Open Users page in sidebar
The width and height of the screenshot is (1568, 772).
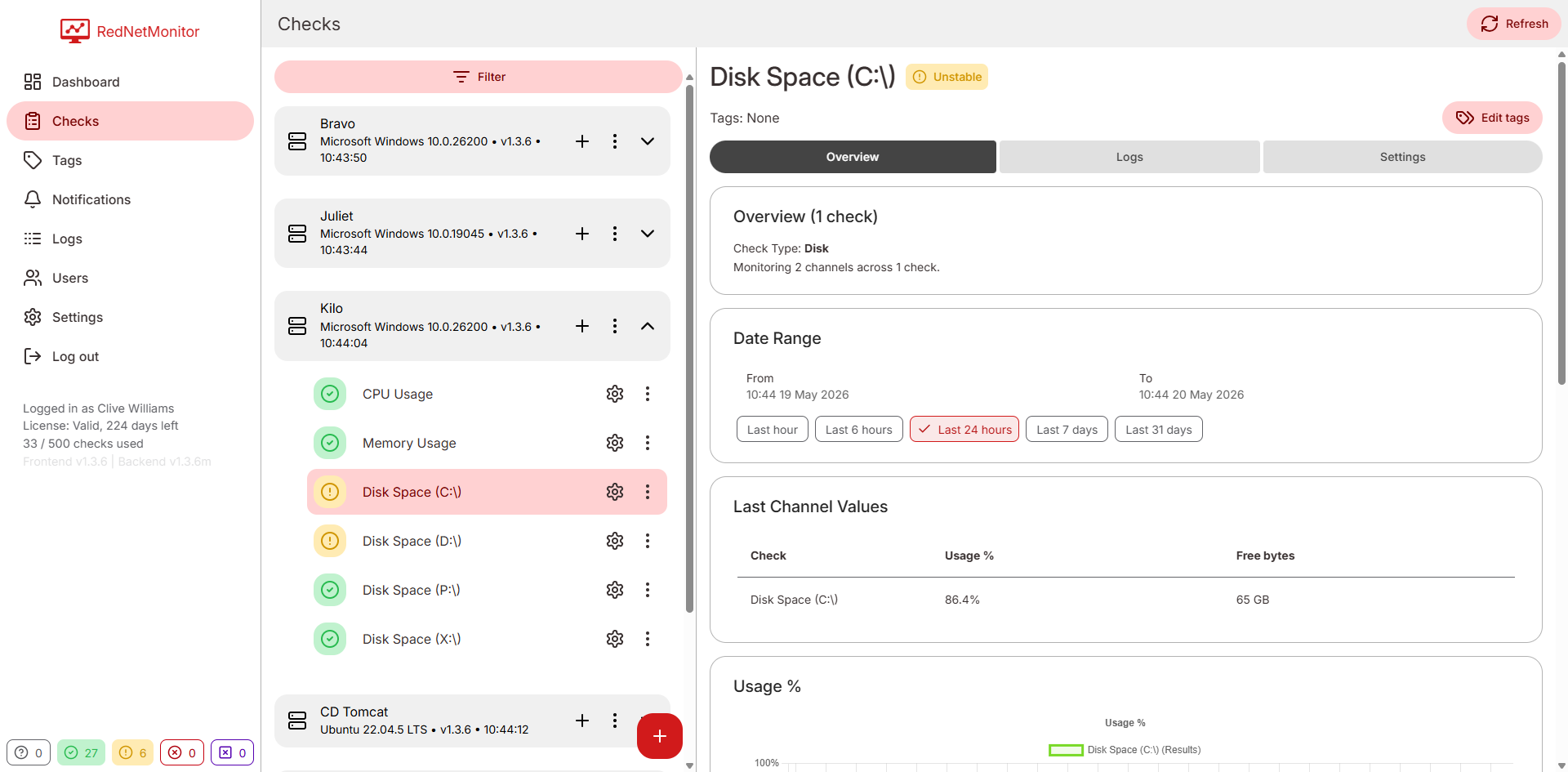click(x=130, y=278)
